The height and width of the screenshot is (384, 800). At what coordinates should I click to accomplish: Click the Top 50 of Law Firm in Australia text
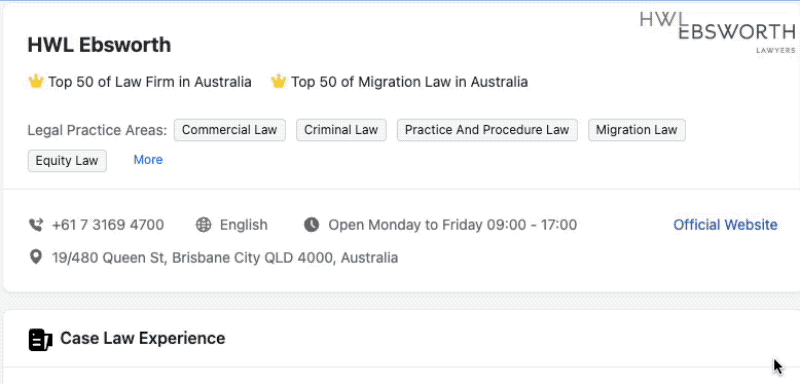[150, 82]
